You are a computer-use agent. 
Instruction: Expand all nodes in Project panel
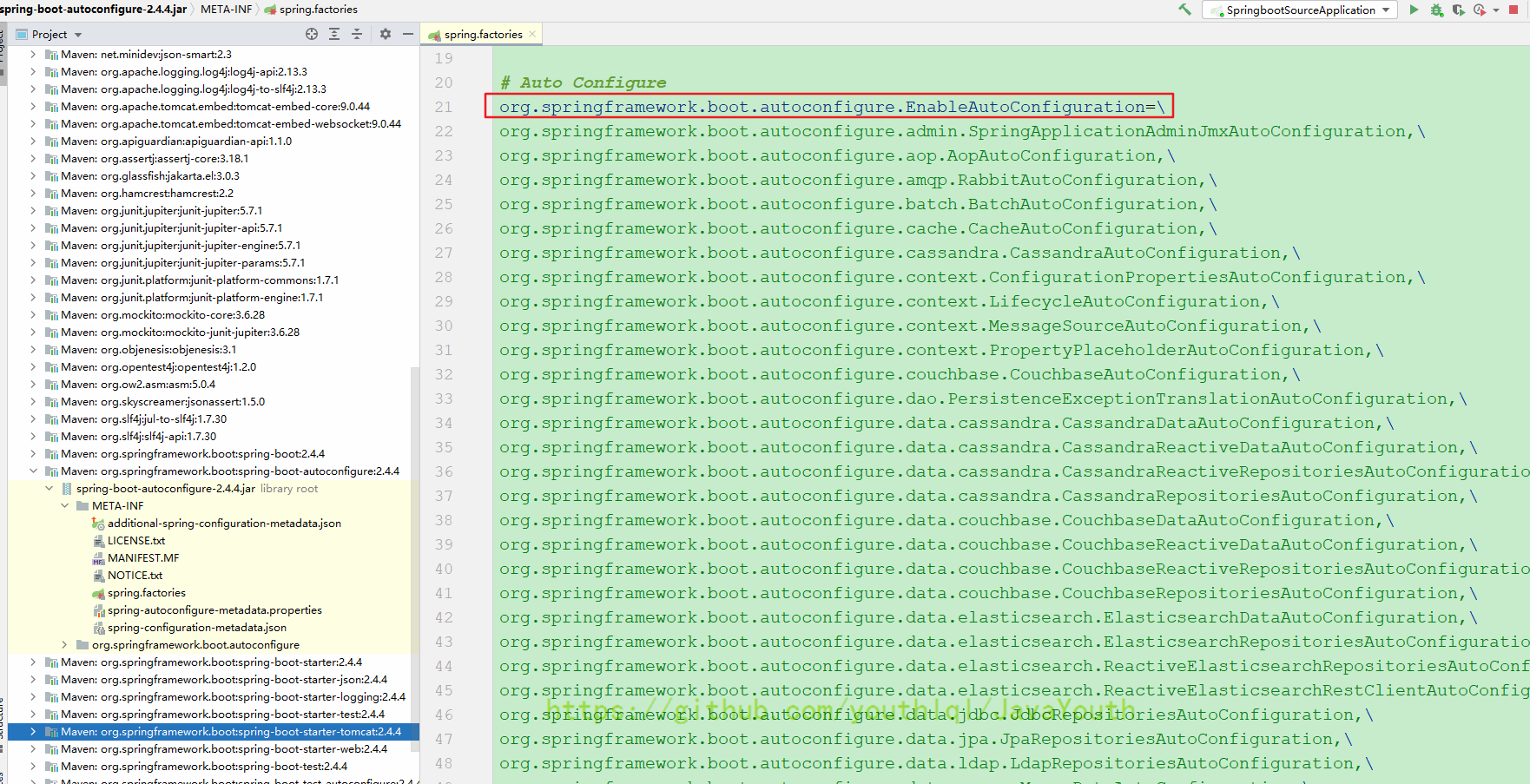click(x=334, y=34)
